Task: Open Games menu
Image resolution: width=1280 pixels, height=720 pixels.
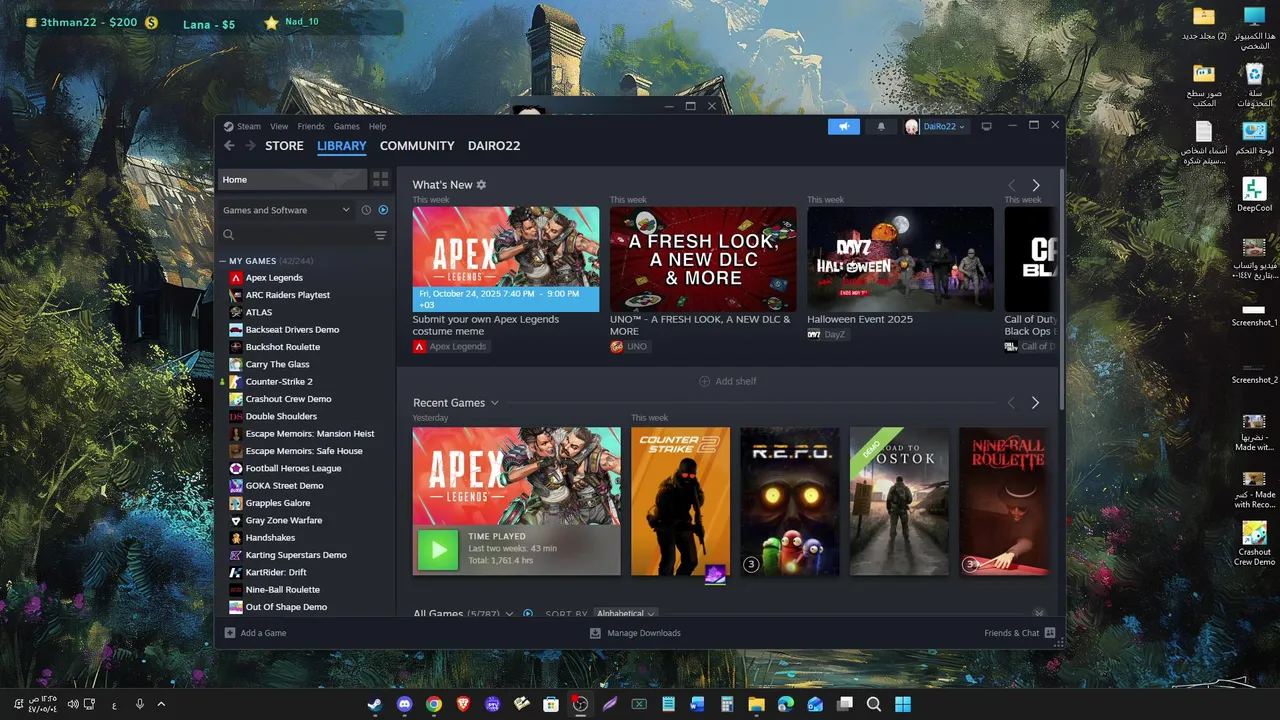Action: [x=347, y=127]
